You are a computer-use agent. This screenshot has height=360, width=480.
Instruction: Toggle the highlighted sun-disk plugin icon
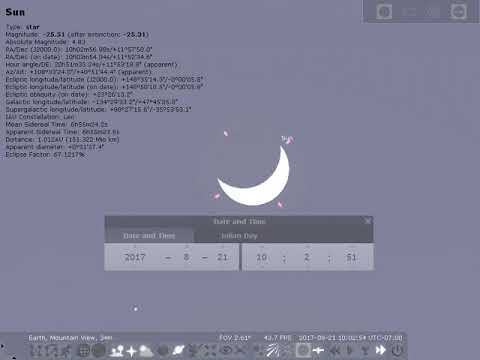tap(303, 350)
